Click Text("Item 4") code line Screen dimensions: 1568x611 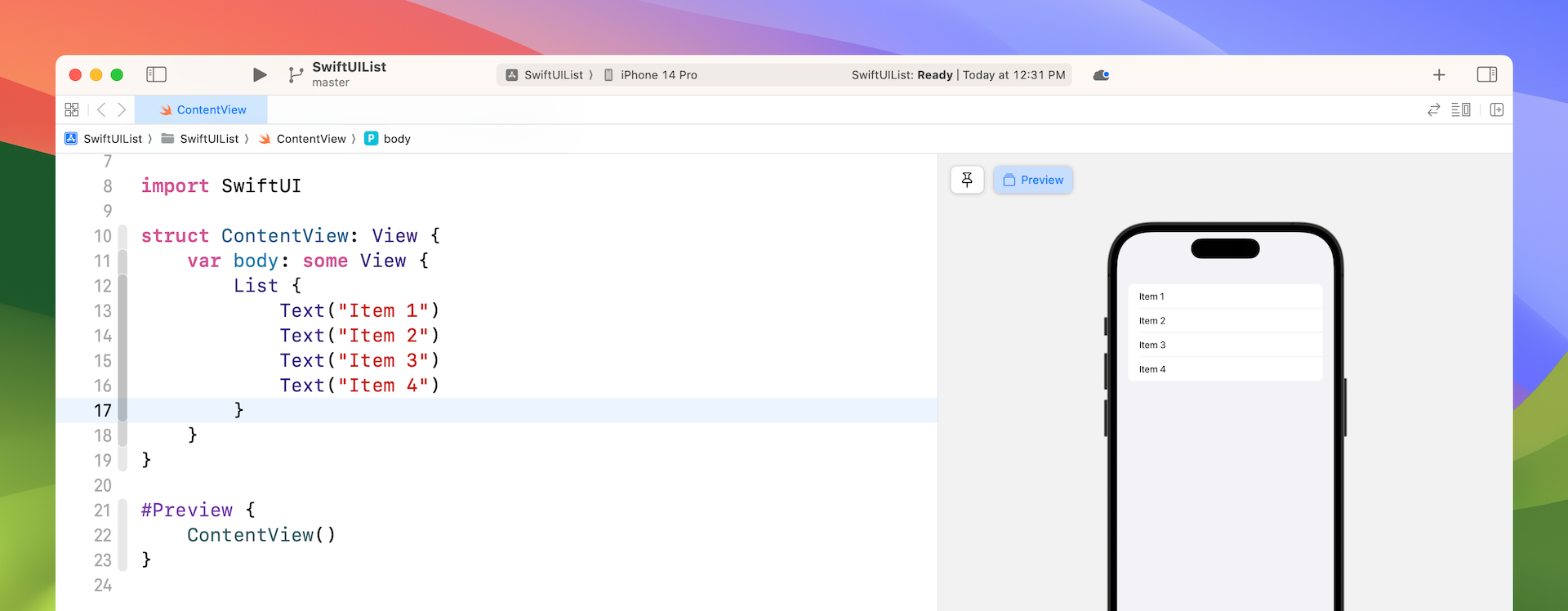tap(359, 386)
